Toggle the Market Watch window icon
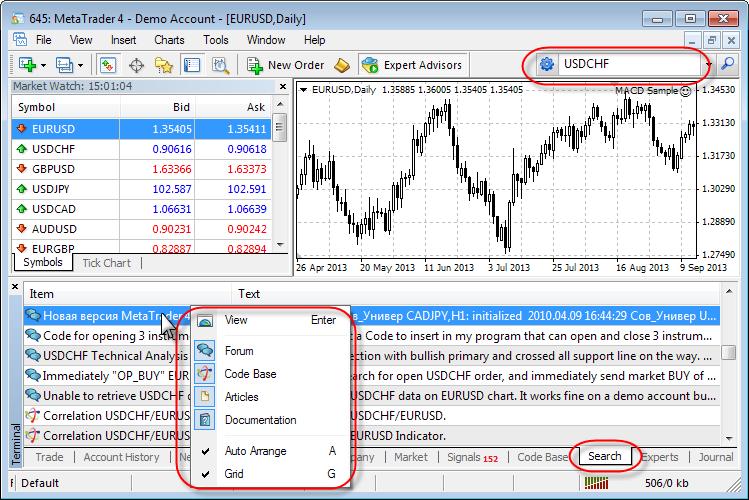The width and height of the screenshot is (749, 500). [x=108, y=65]
